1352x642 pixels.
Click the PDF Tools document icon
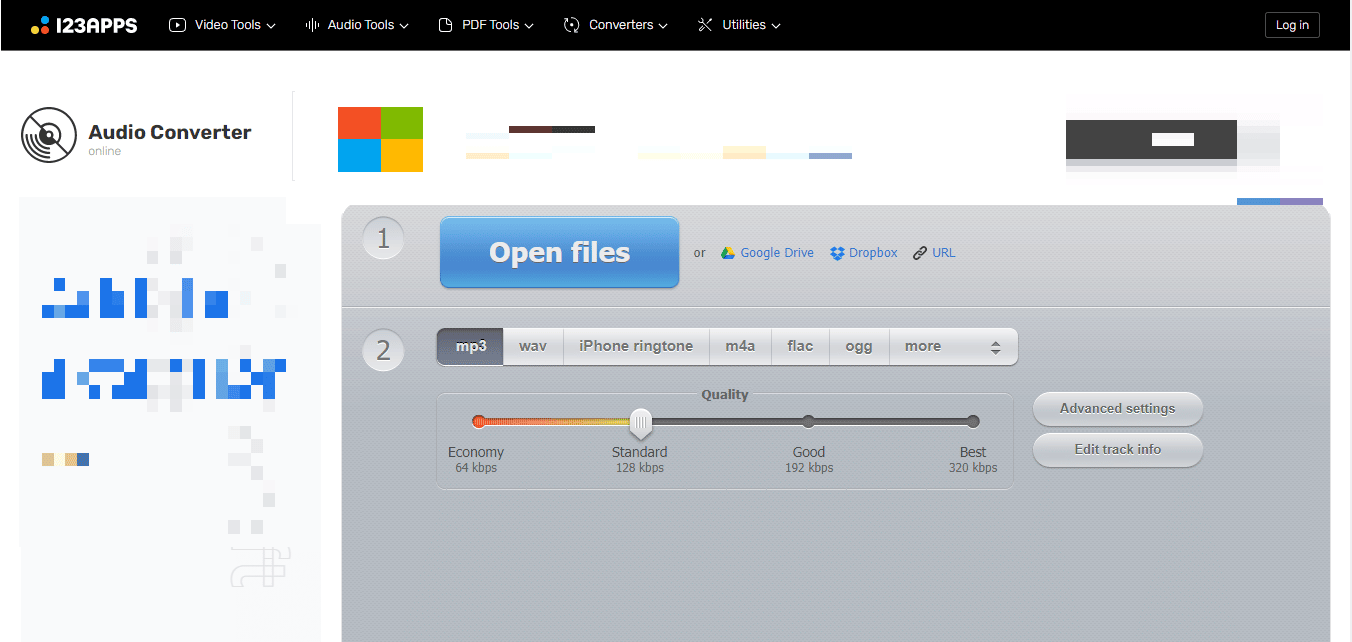coord(446,25)
